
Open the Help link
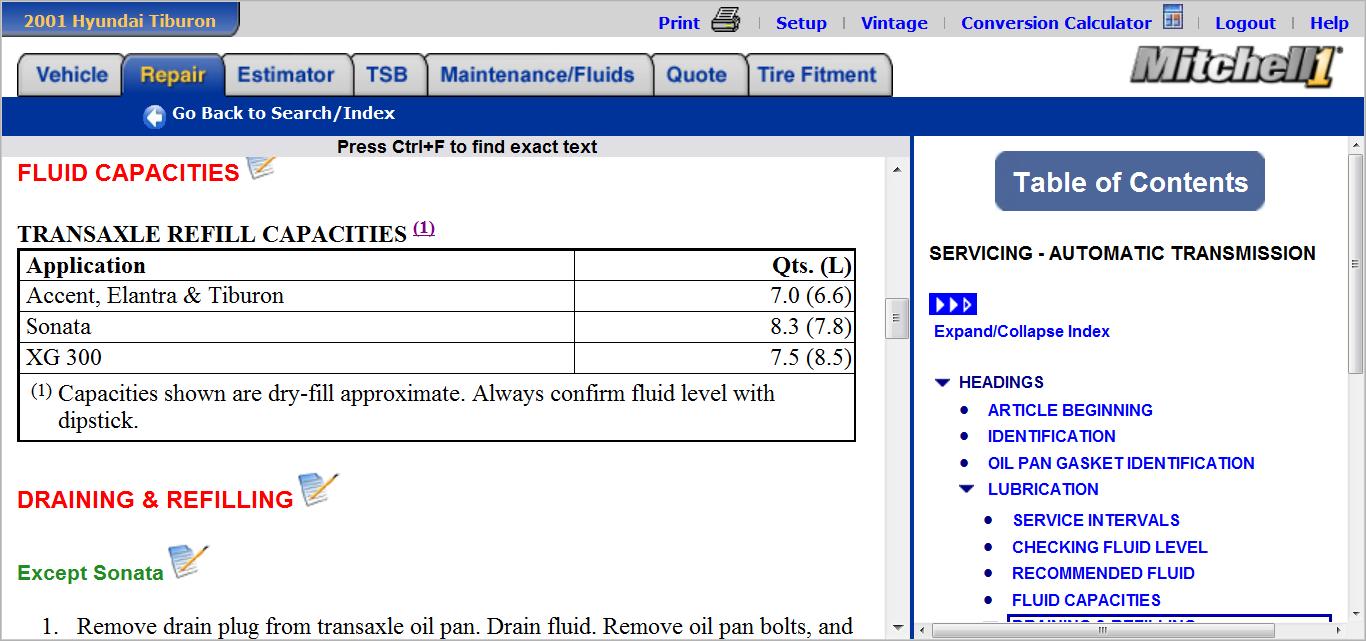[x=1329, y=23]
